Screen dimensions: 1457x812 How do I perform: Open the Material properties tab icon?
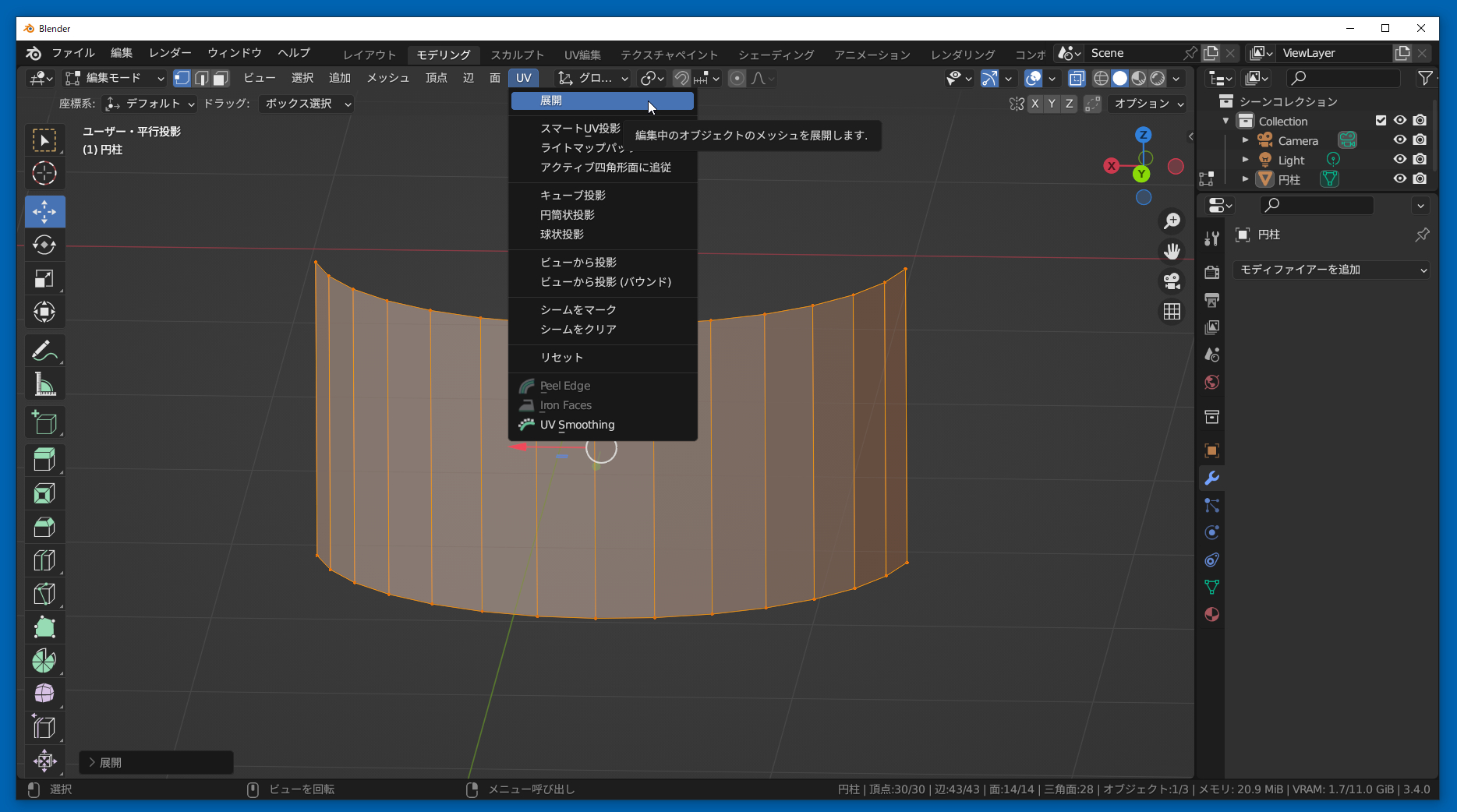point(1211,615)
